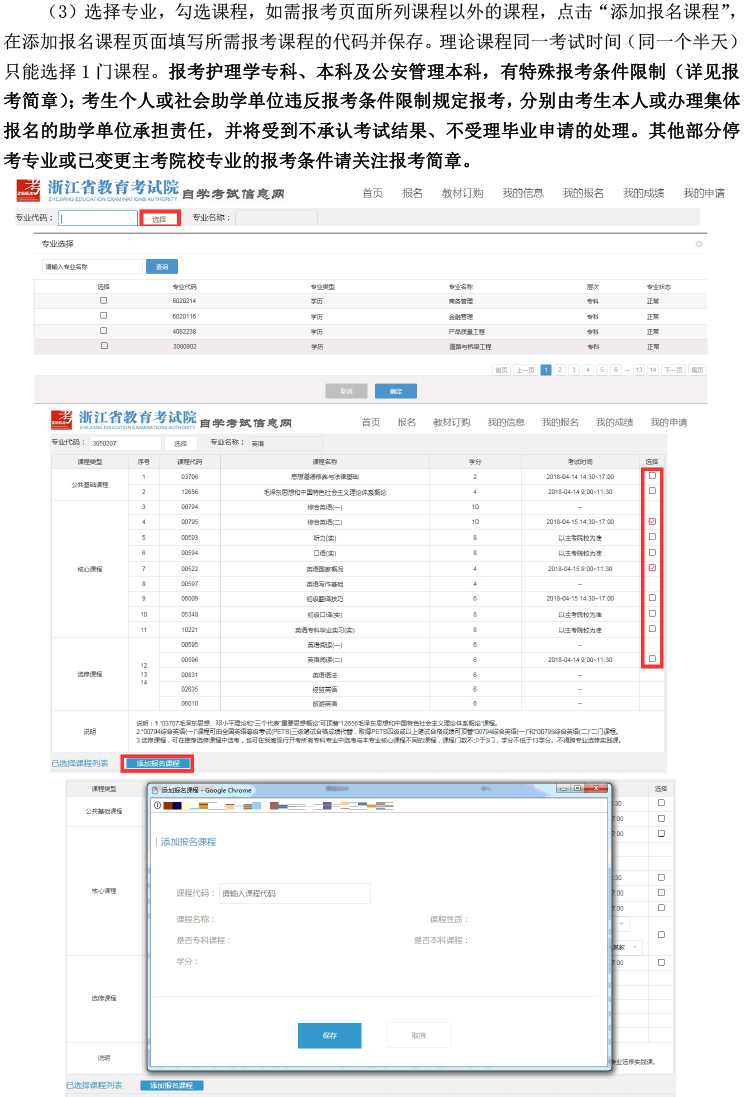Click 已选择课程列表 under the course table
The height and width of the screenshot is (1097, 750).
coord(80,763)
